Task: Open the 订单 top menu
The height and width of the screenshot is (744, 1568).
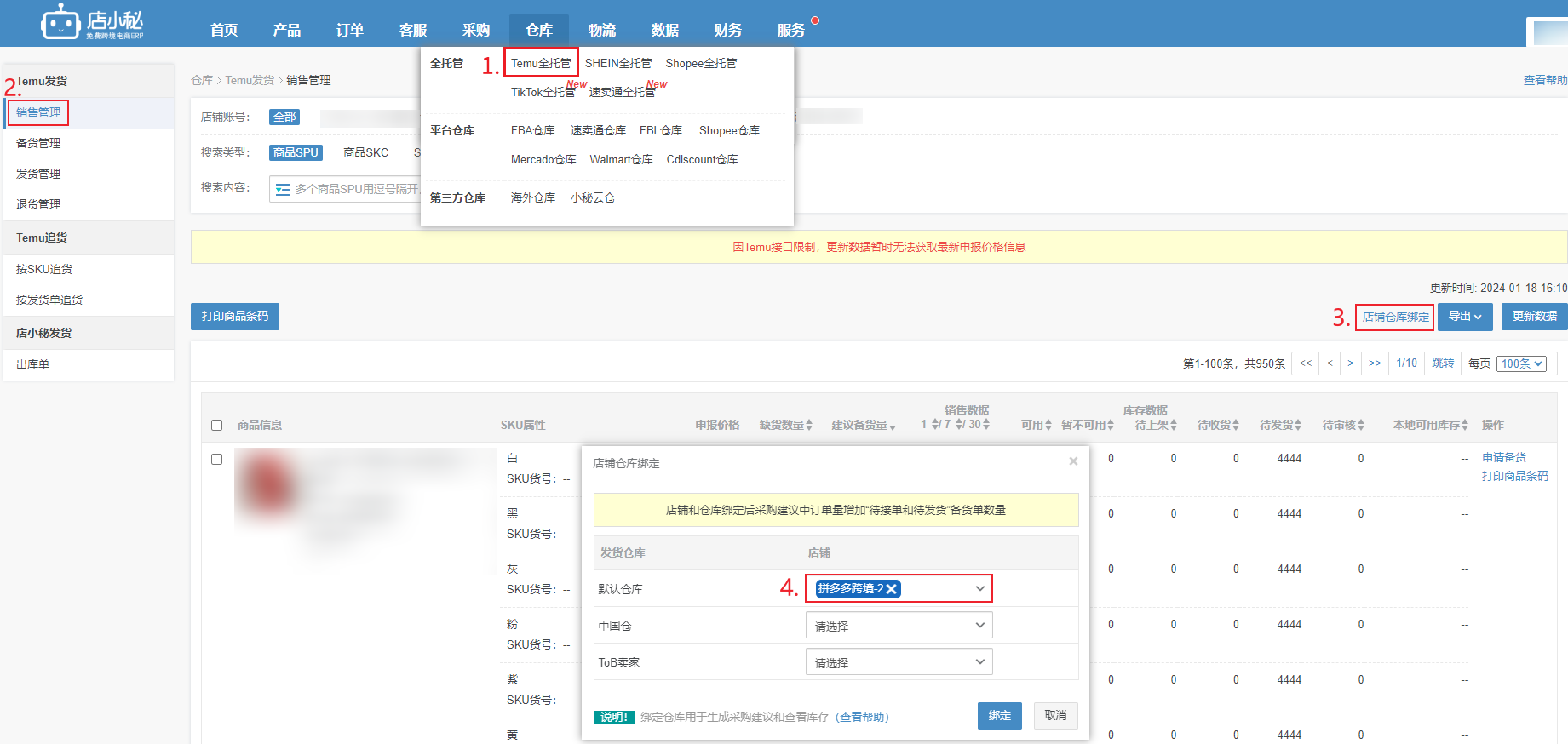Action: pyautogui.click(x=350, y=30)
